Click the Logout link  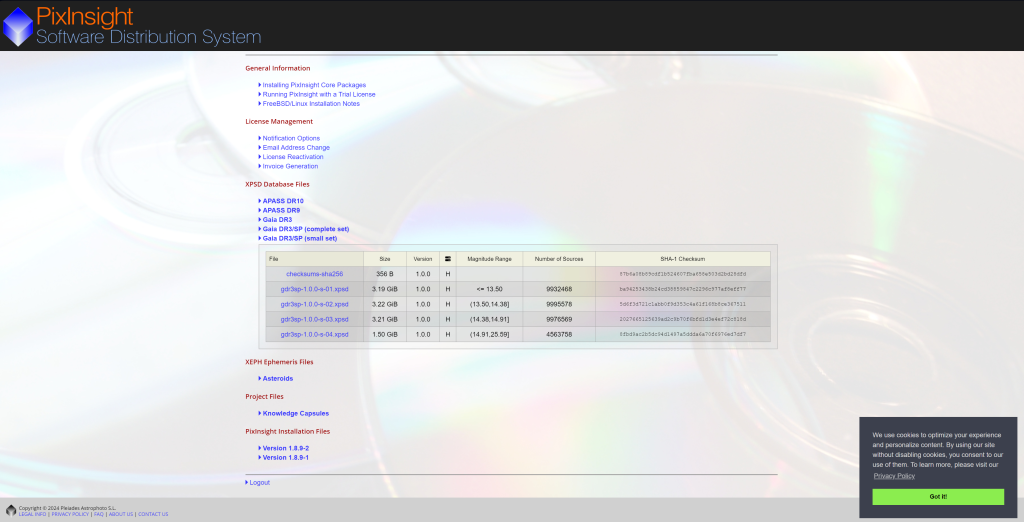coord(259,482)
